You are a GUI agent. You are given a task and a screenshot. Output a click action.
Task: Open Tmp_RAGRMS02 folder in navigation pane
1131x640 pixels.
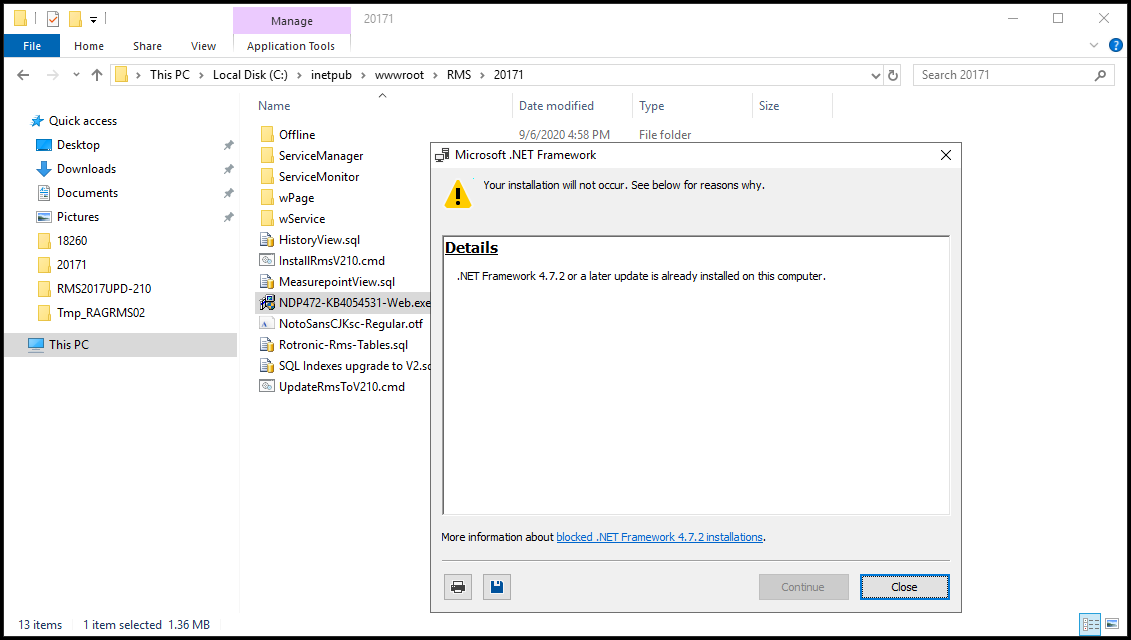[100, 312]
